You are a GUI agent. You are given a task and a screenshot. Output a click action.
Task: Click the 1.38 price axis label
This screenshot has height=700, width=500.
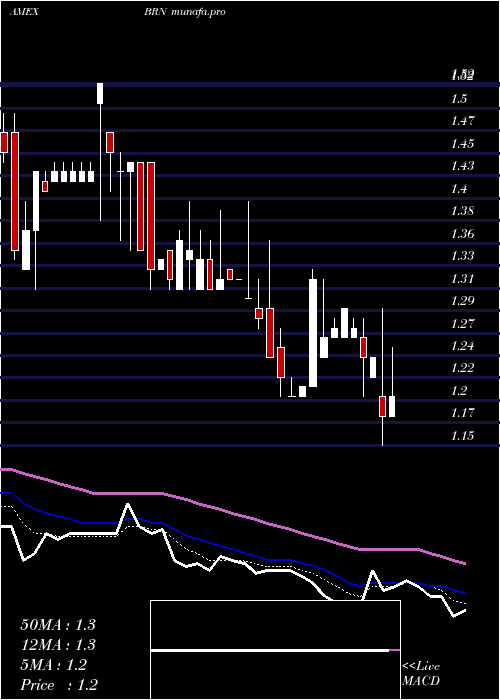point(462,211)
